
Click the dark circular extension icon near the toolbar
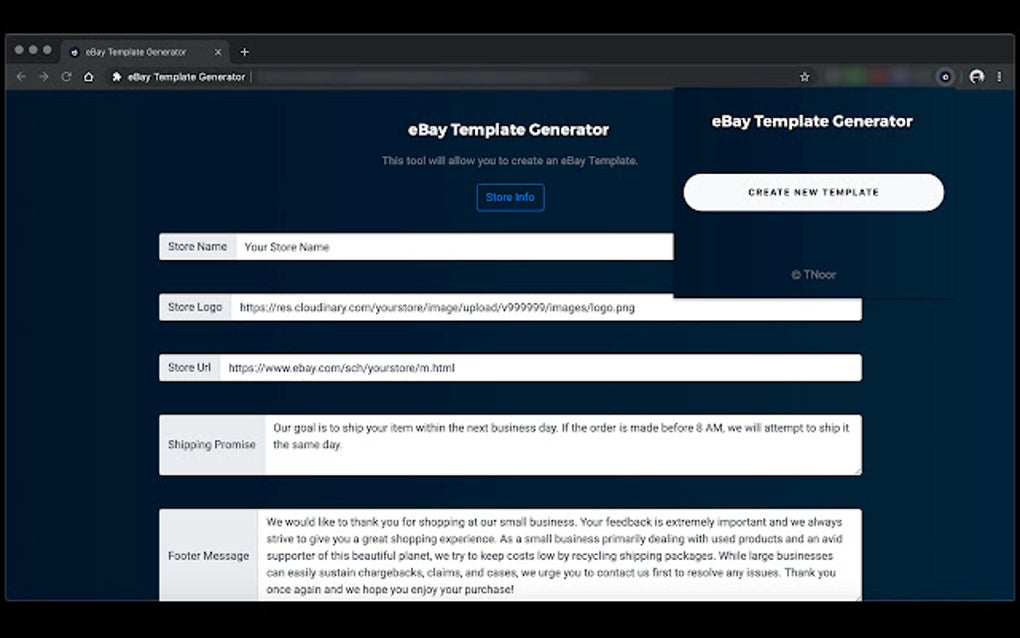pyautogui.click(x=944, y=76)
